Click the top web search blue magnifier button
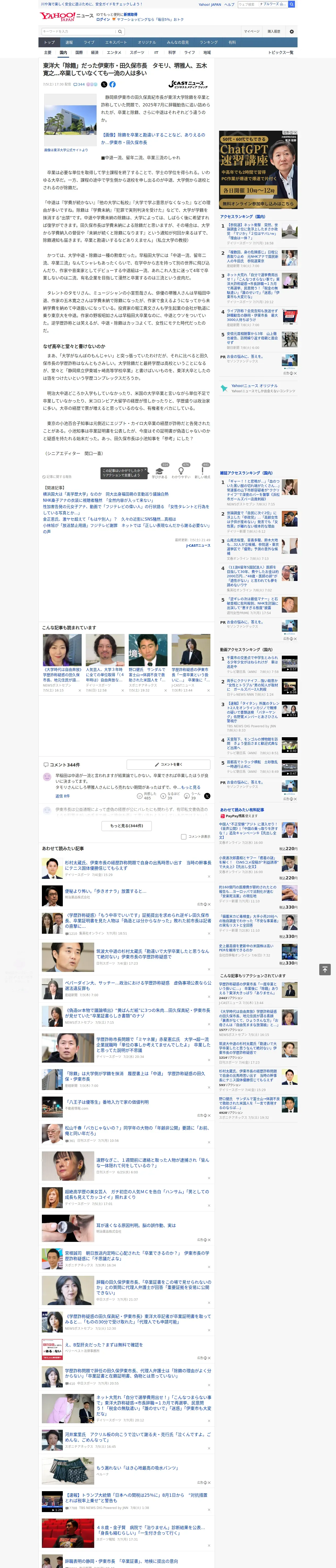Image resolution: width=336 pixels, height=1568 pixels. point(292,4)
